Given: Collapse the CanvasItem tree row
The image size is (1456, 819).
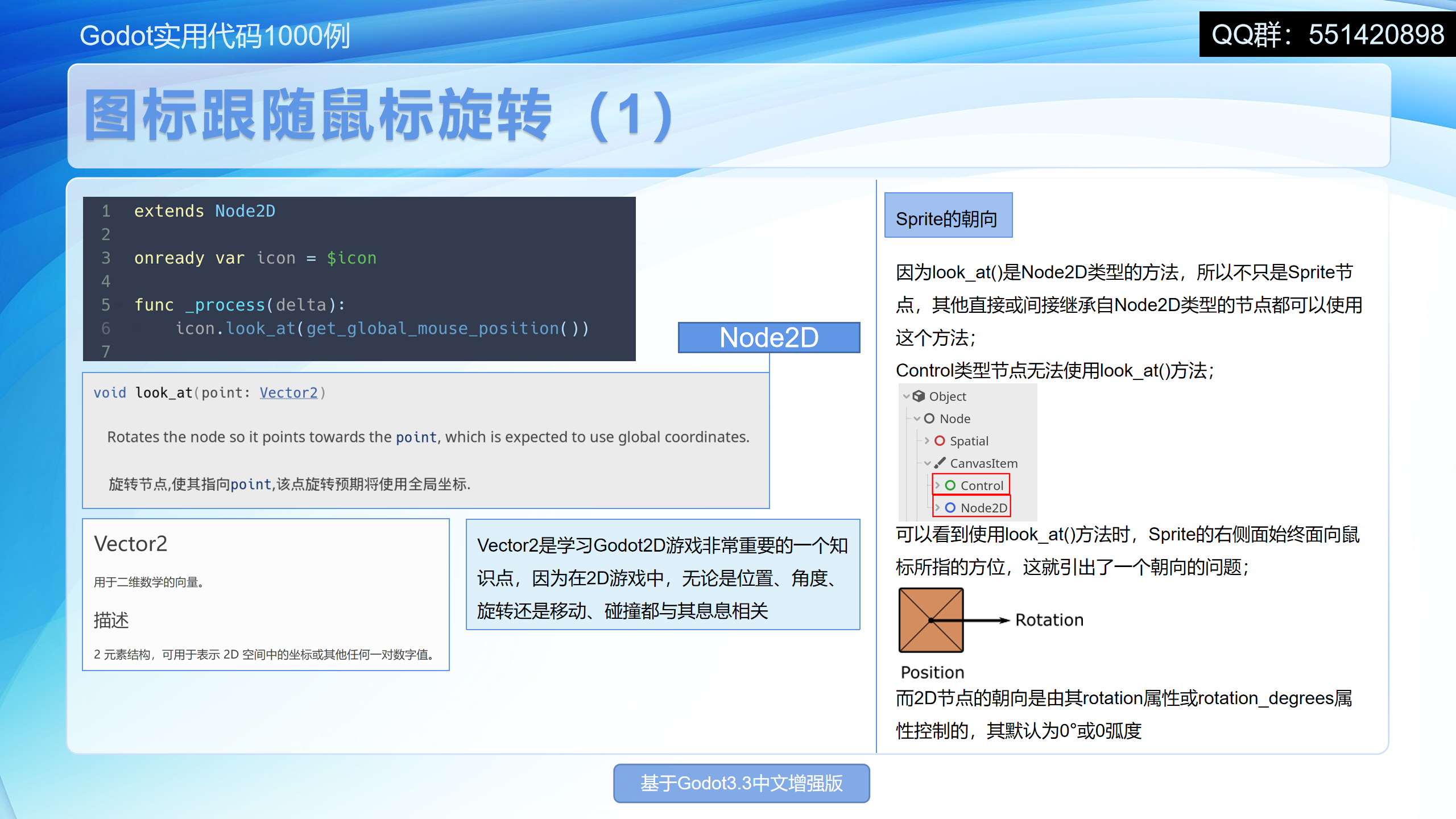Looking at the screenshot, I should [928, 464].
